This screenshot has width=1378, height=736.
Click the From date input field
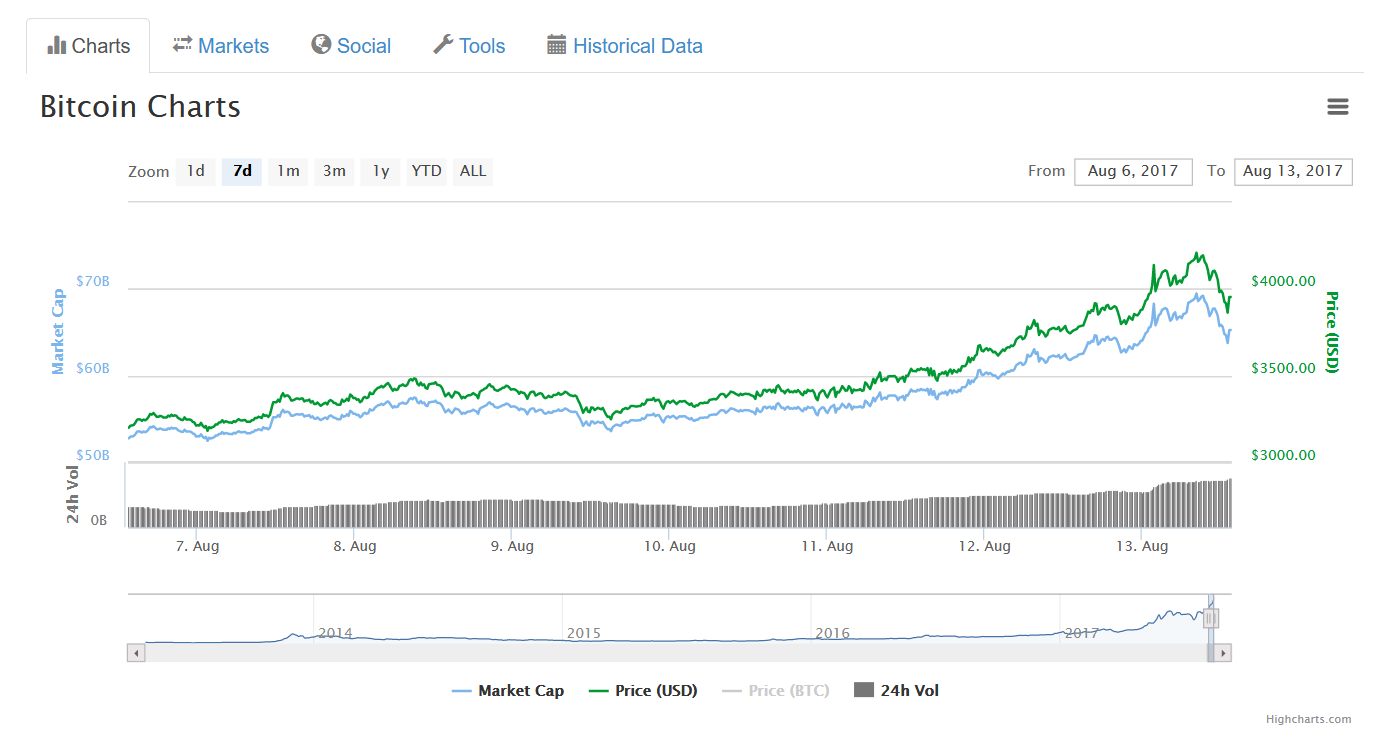pos(1133,171)
